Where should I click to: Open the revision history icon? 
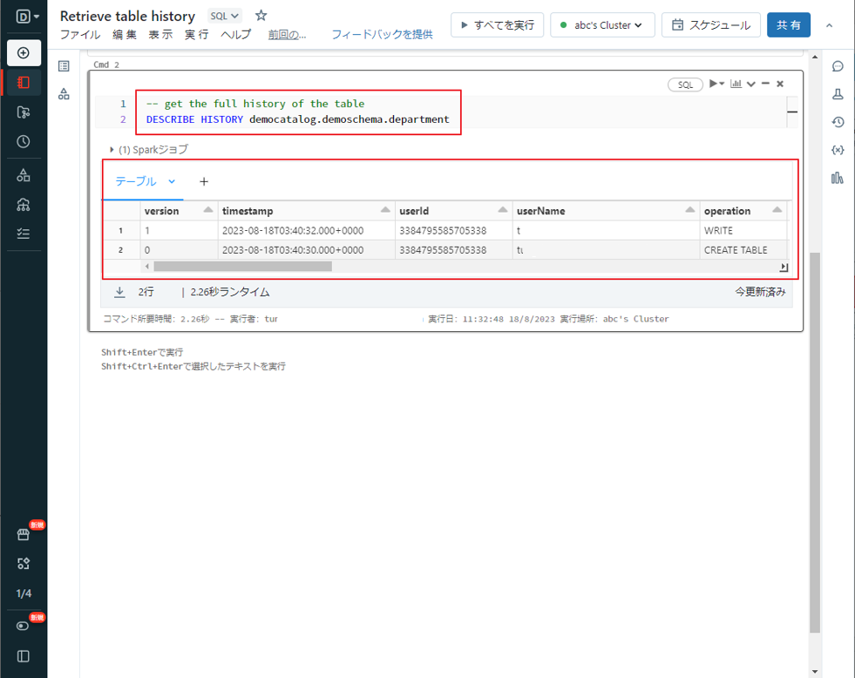pyautogui.click(x=838, y=122)
